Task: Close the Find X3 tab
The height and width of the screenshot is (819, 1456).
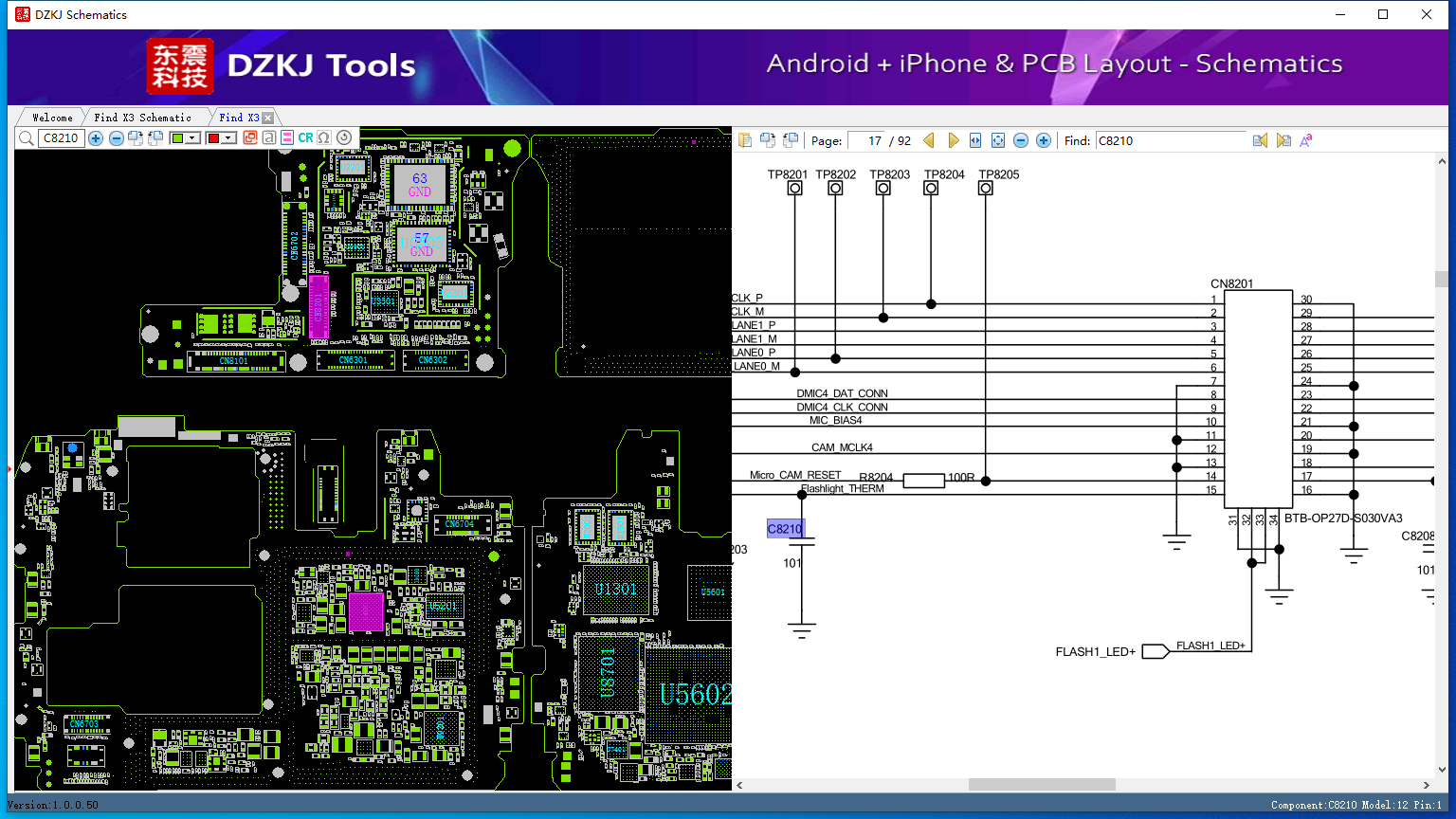Action: pyautogui.click(x=268, y=118)
